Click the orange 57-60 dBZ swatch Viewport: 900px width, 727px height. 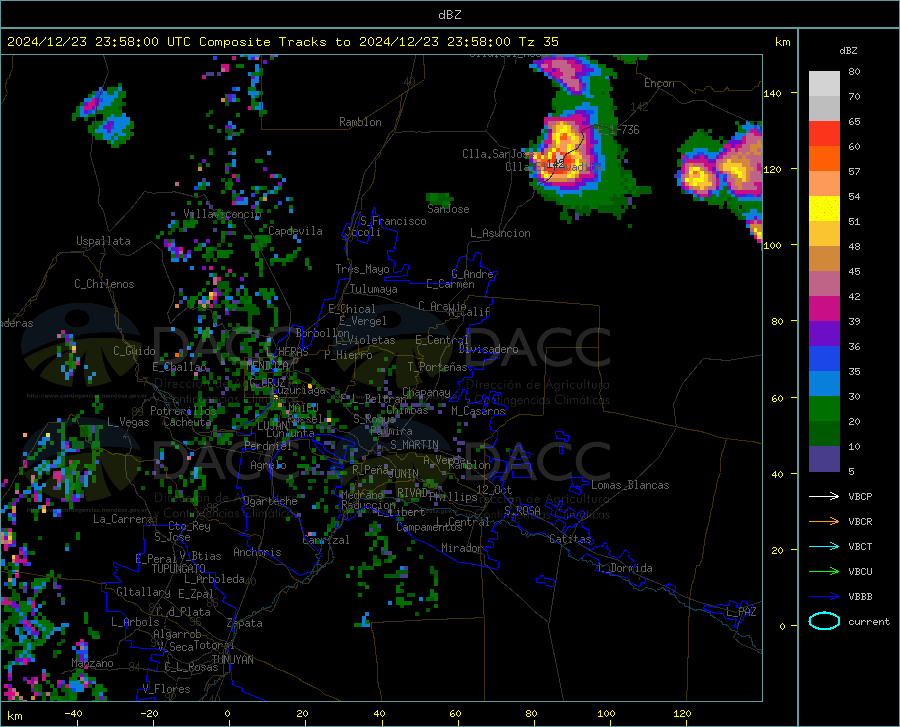tap(824, 159)
